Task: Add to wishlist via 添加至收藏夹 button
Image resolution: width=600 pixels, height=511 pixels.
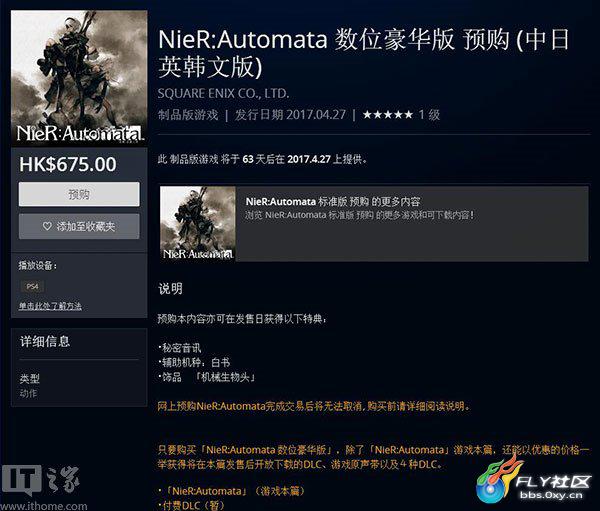Action: tap(79, 226)
